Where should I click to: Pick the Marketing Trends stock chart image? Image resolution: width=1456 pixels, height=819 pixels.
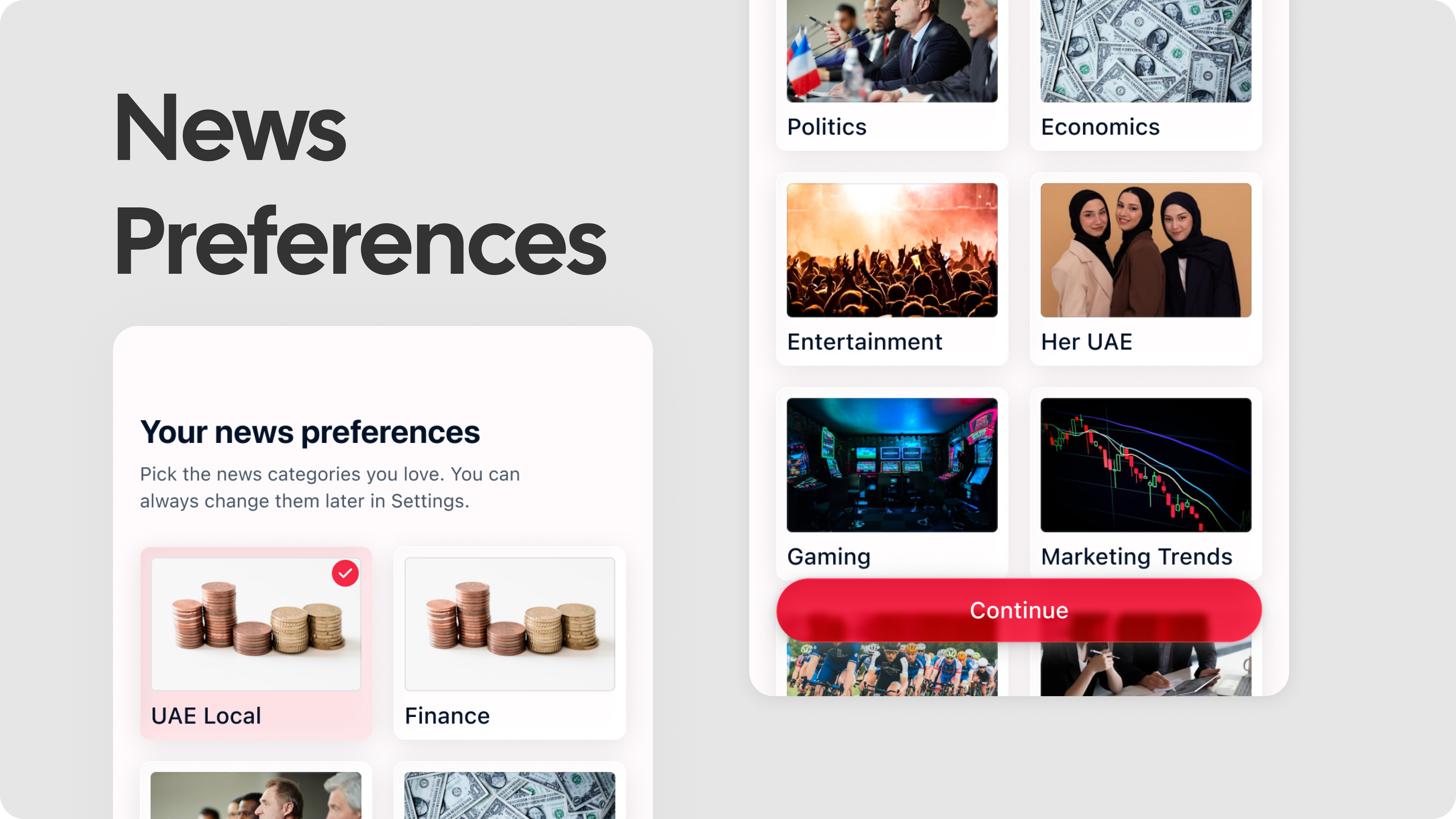(1146, 464)
